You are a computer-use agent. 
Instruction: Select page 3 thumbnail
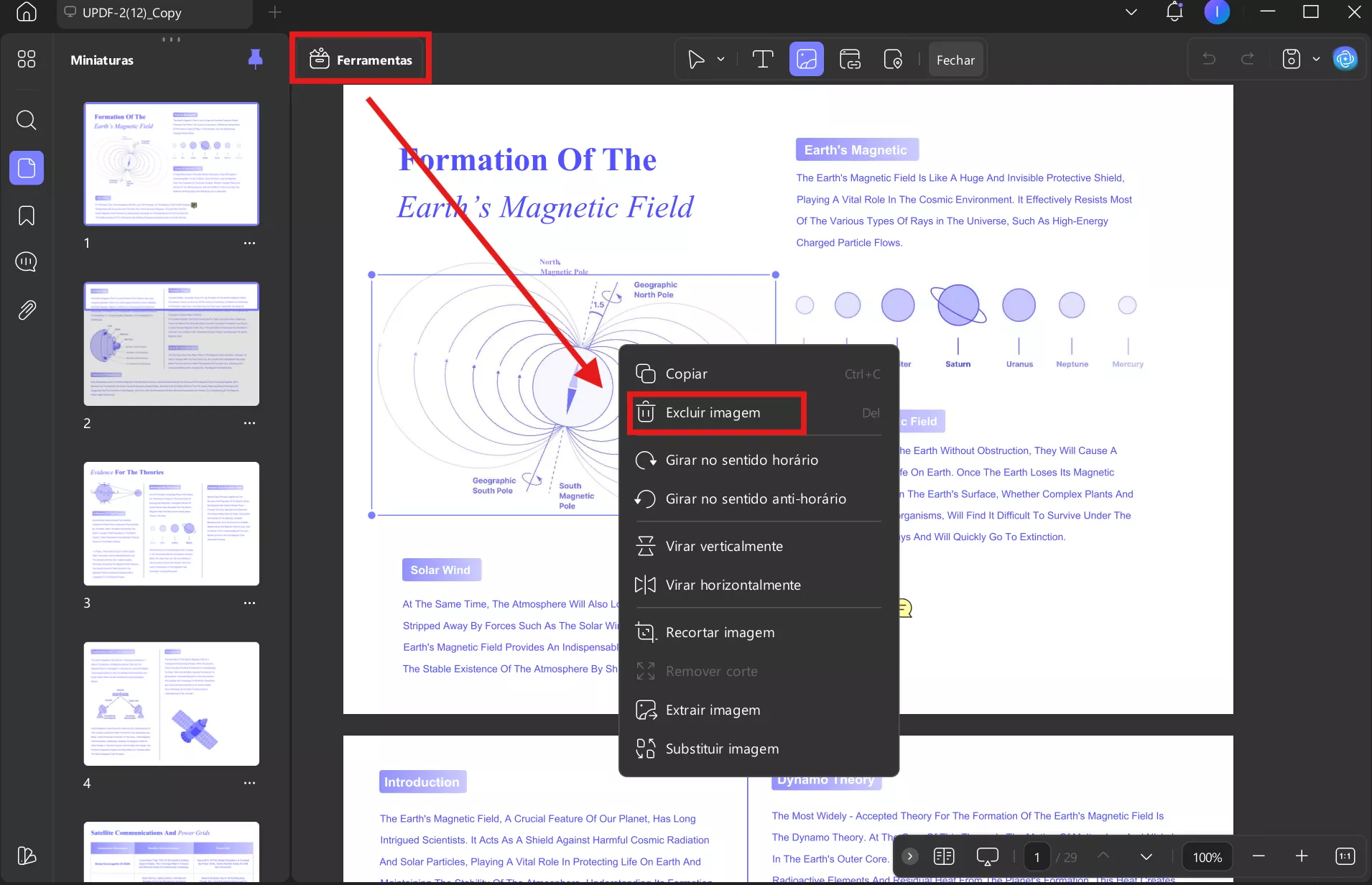[x=171, y=524]
